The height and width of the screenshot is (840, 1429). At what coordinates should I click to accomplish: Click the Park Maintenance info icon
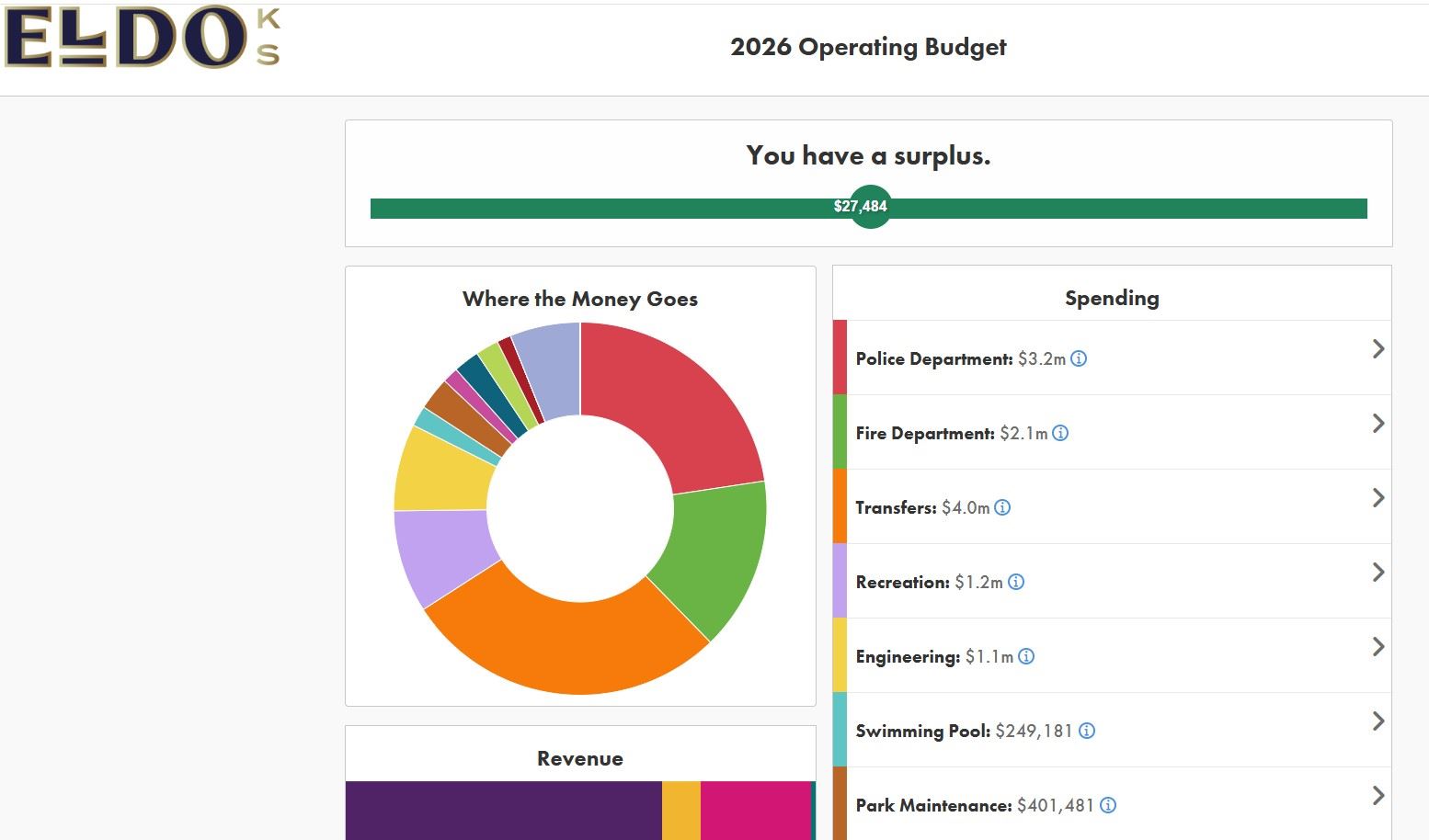pyautogui.click(x=1108, y=805)
